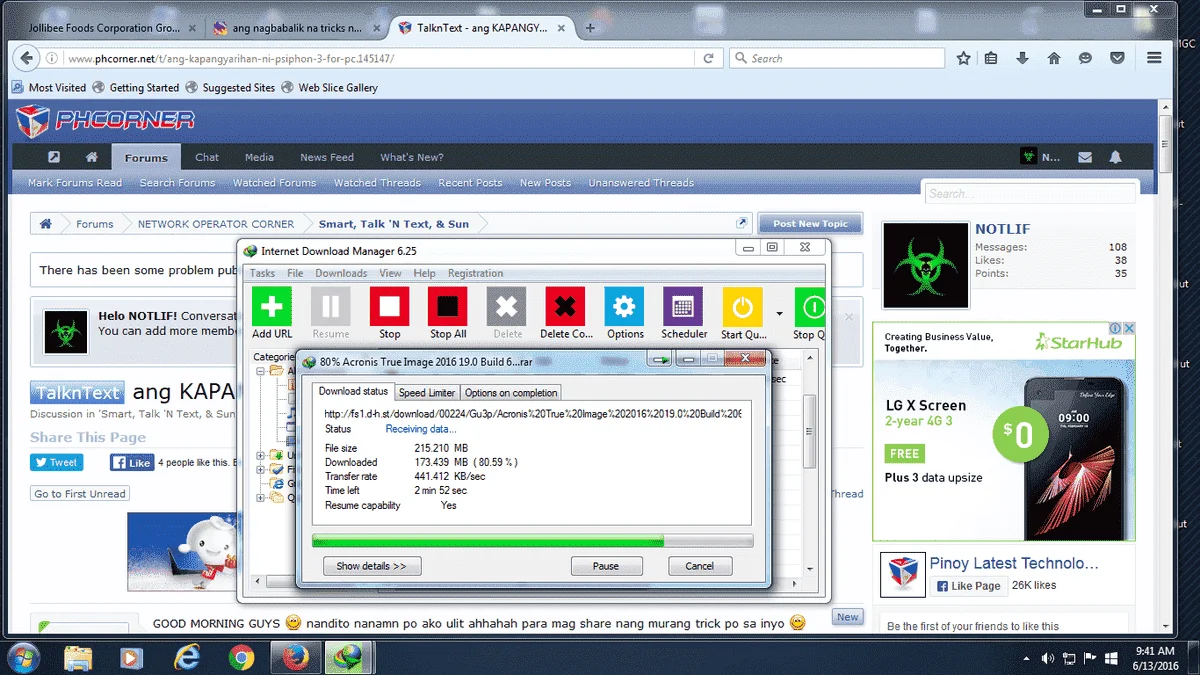The height and width of the screenshot is (675, 1200).
Task: Open the Firefox downloads arrow icon
Action: (x=1022, y=59)
